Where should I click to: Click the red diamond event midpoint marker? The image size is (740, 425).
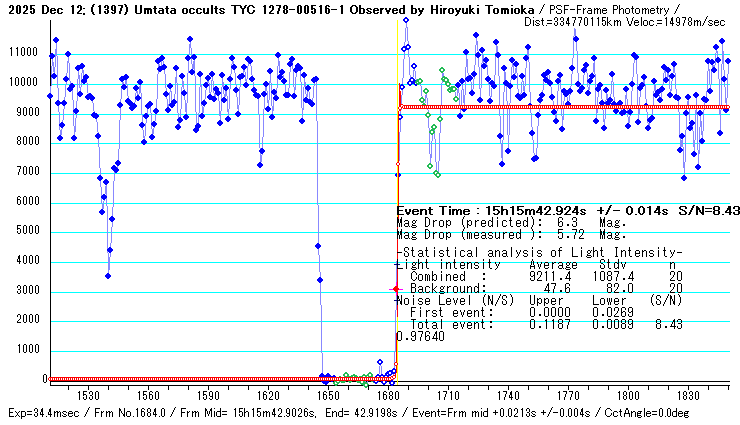[x=395, y=289]
